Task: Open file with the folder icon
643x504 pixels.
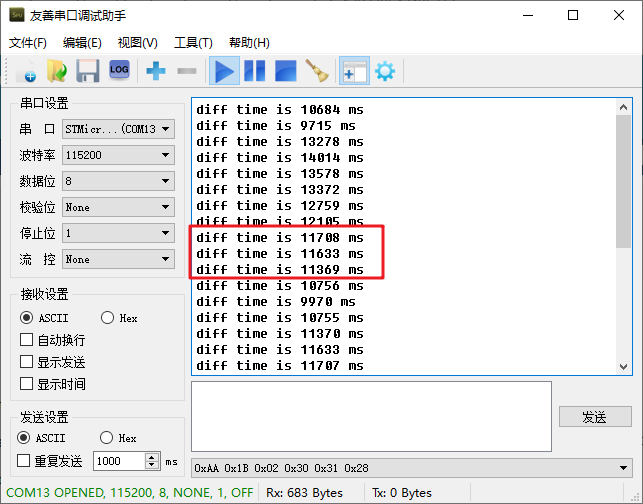Action: [x=57, y=71]
